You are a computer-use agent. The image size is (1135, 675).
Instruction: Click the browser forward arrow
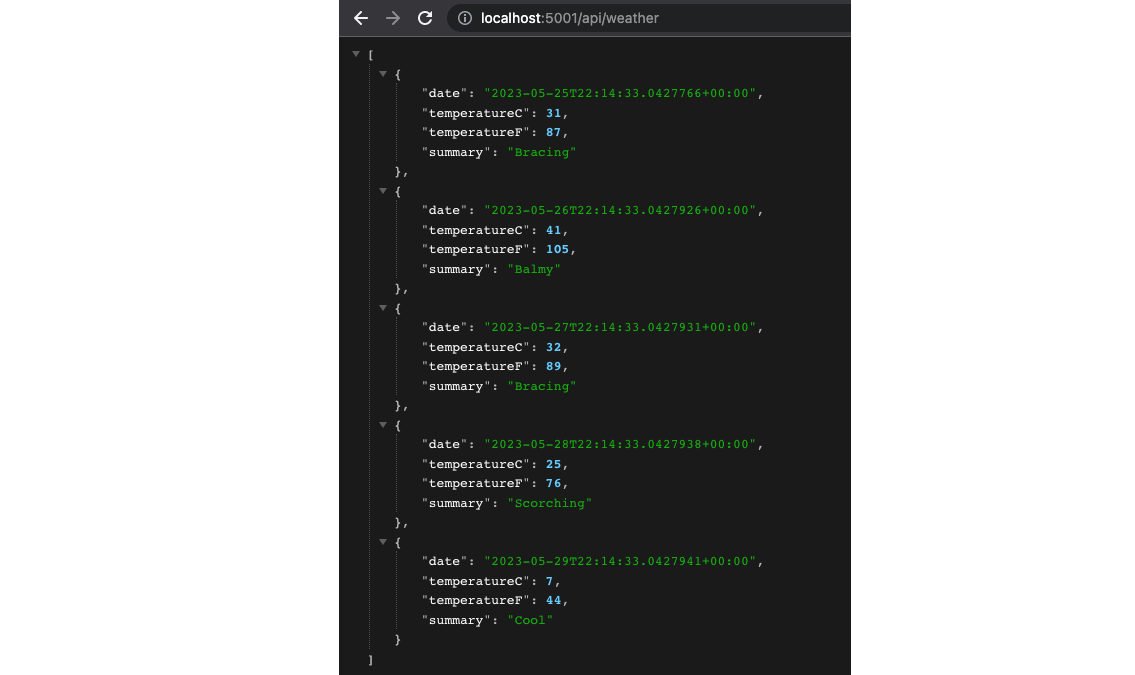click(x=392, y=18)
